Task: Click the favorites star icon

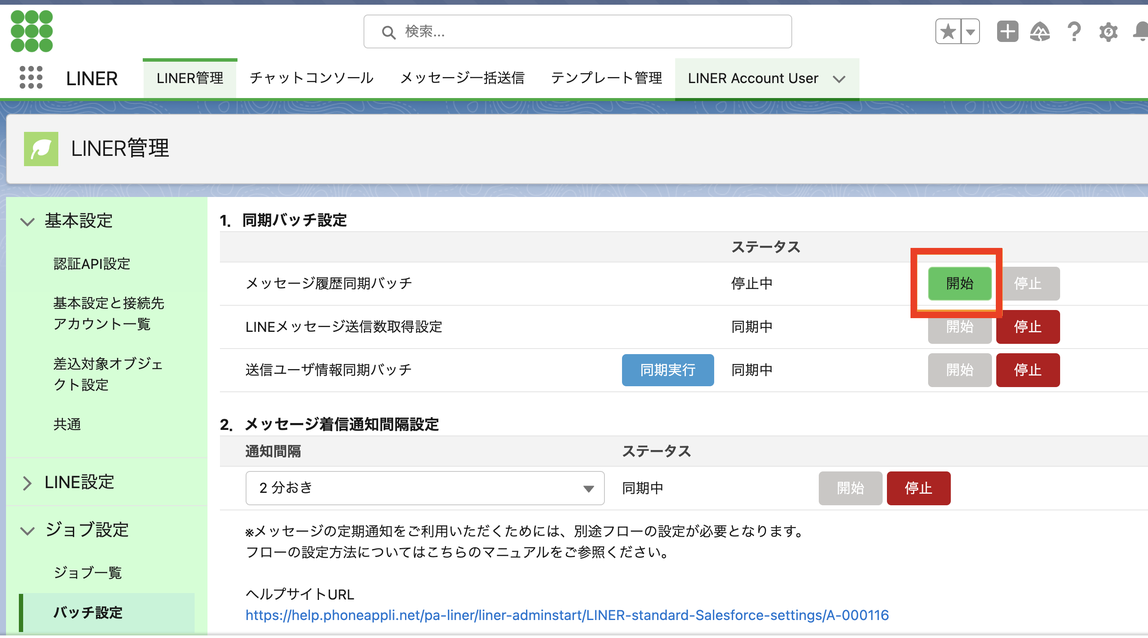Action: click(x=948, y=31)
